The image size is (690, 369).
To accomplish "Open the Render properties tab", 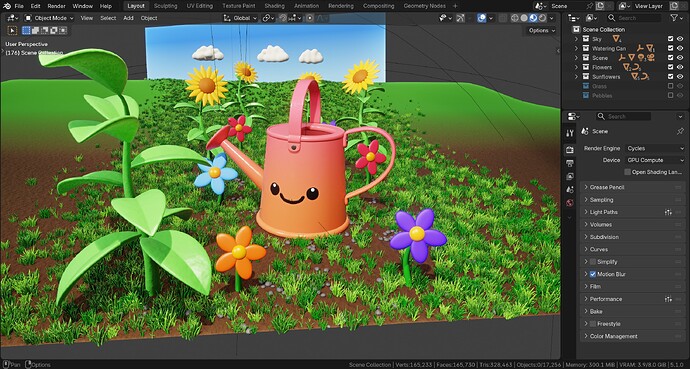I will pos(569,150).
